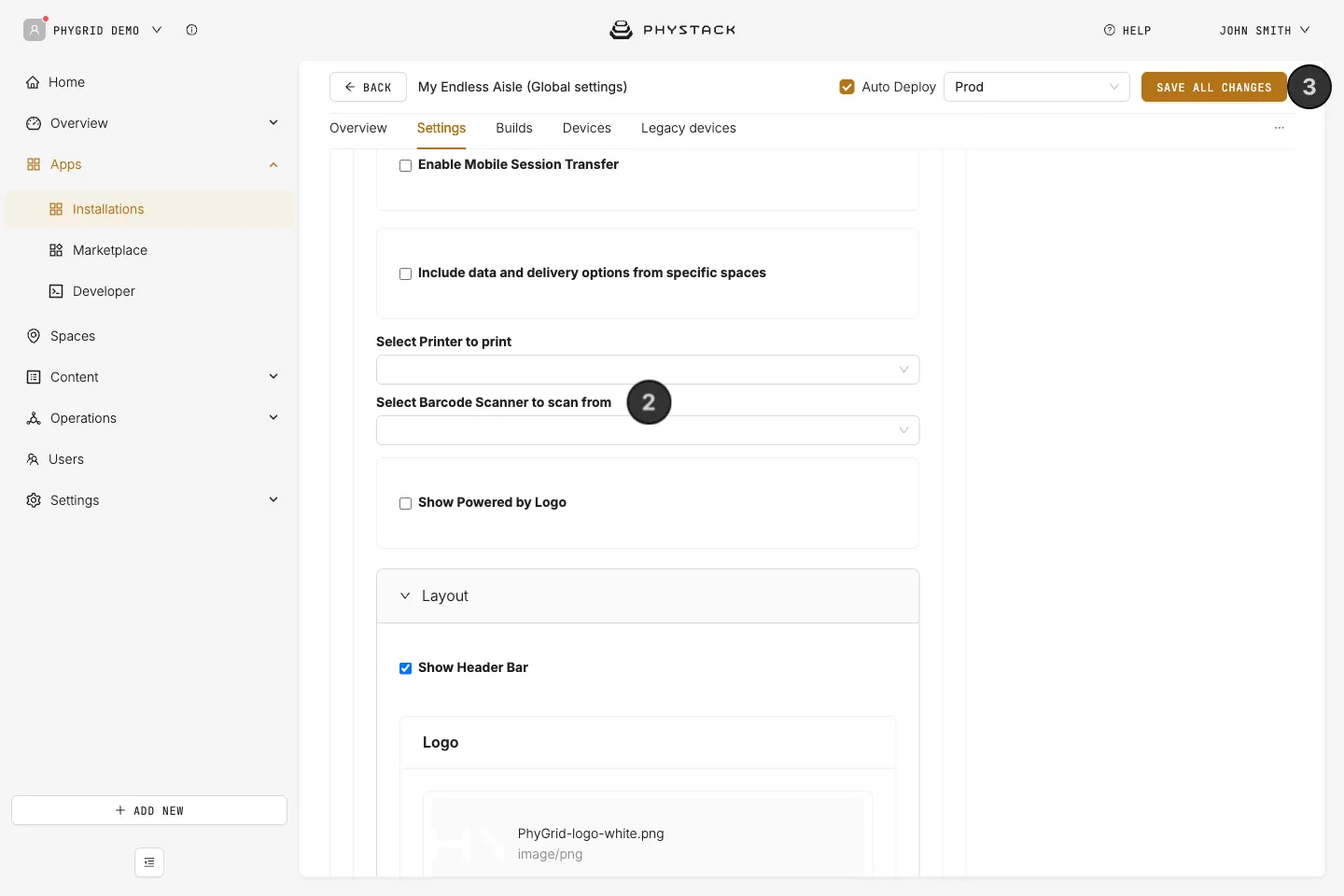Click the Phystack logo in the header
This screenshot has width=1344, height=896.
coord(672,30)
